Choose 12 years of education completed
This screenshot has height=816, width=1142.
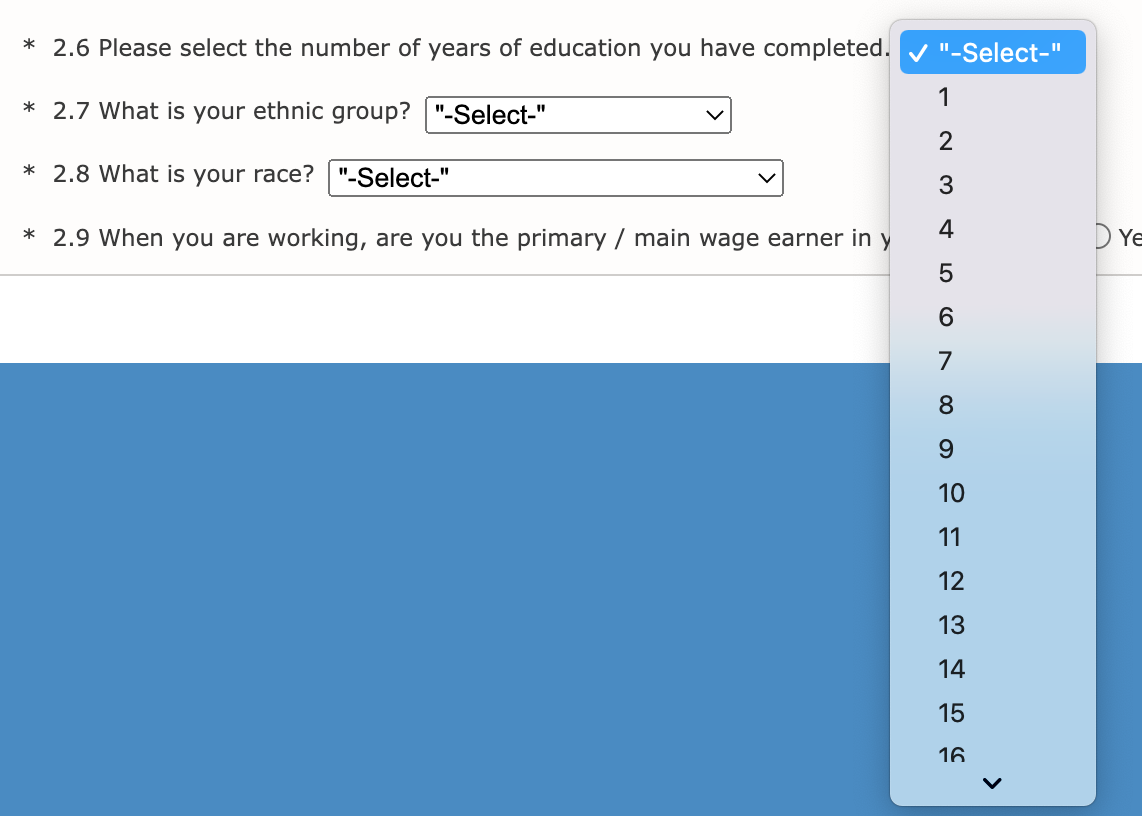(951, 581)
